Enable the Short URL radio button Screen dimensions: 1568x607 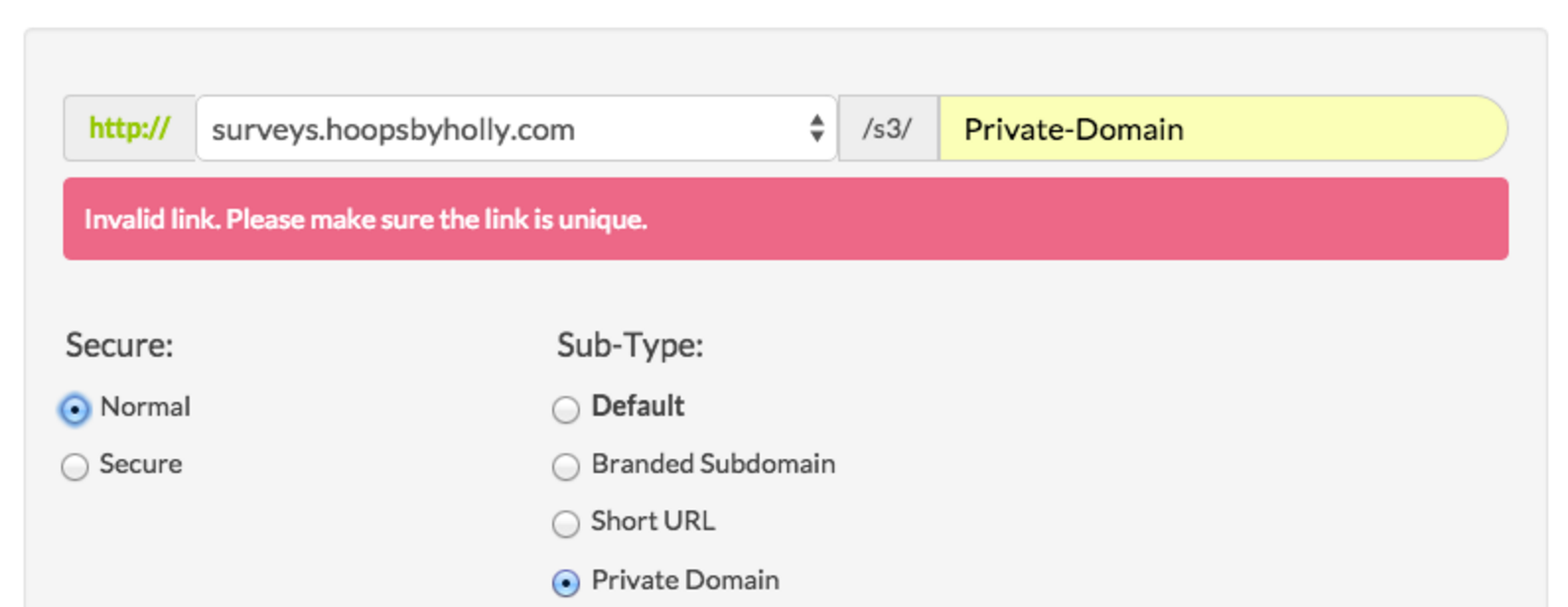pos(566,523)
